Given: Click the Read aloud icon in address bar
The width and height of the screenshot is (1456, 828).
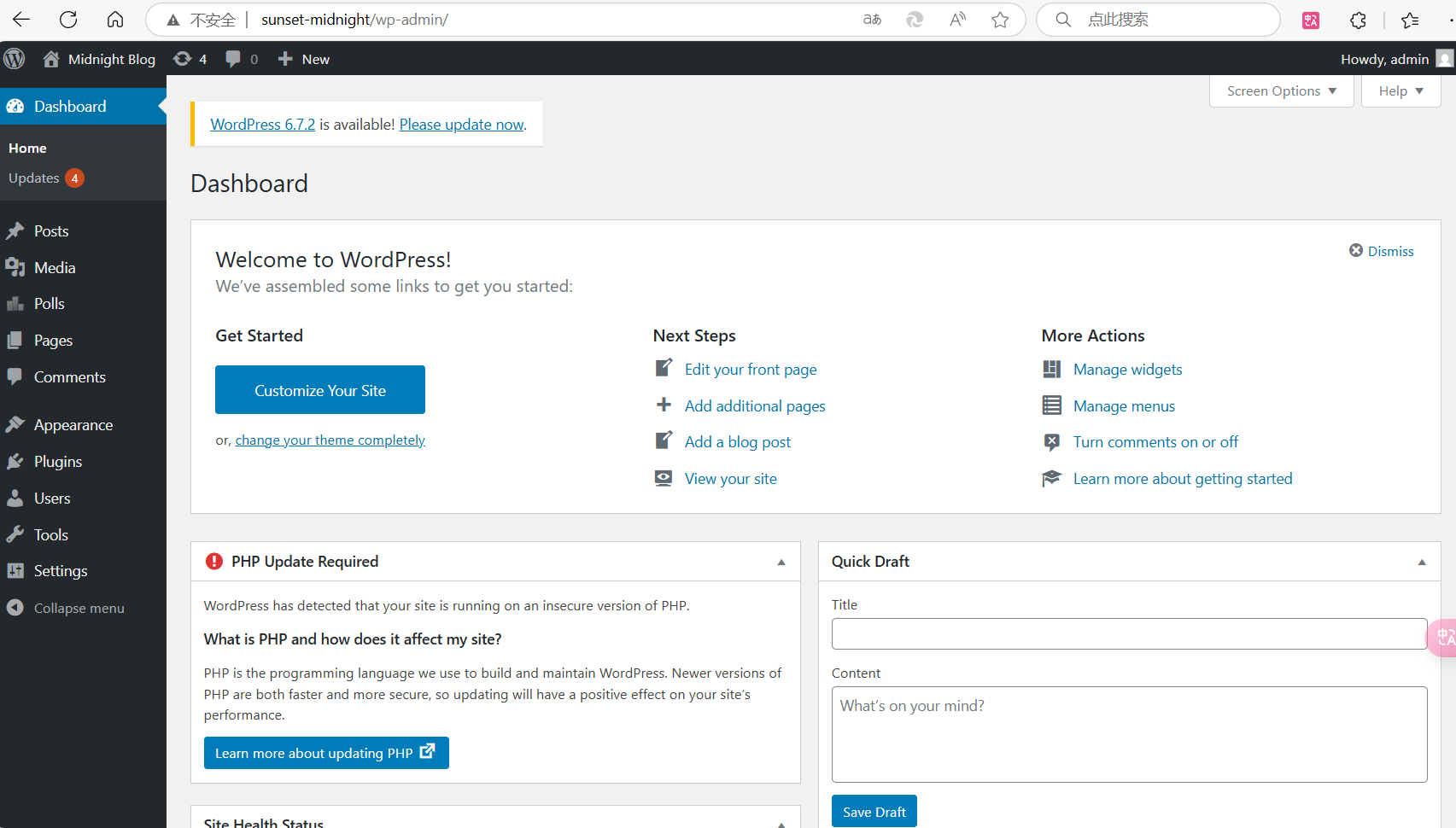Looking at the screenshot, I should 957,20.
